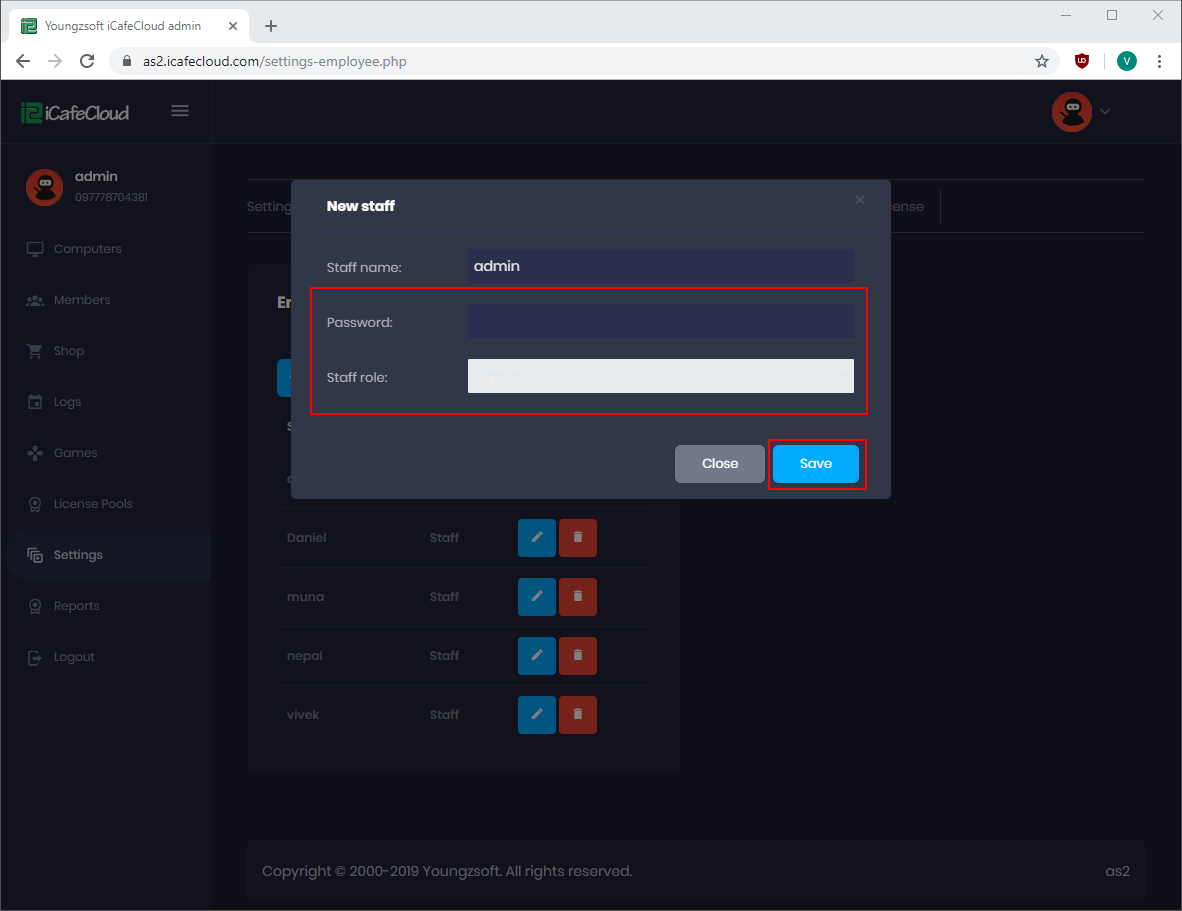Viewport: 1182px width, 911px height.
Task: Click the Staff name text field
Action: click(660, 266)
